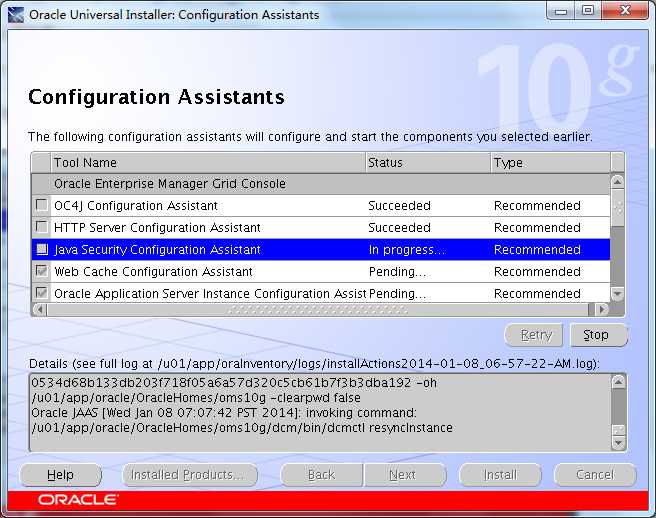Click the Details log scrollbar thumb
Image resolution: width=656 pixels, height=518 pixels.
618,430
